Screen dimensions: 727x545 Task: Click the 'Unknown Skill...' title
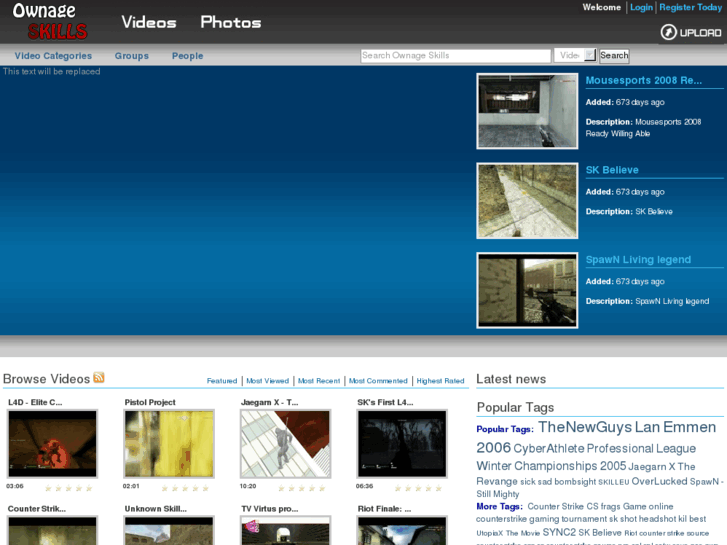click(156, 509)
